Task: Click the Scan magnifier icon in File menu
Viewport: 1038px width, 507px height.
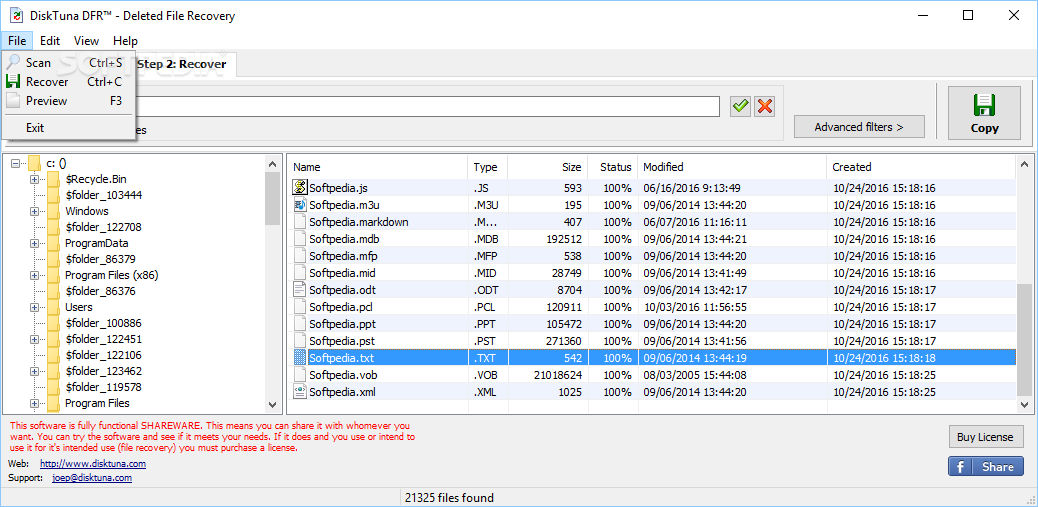Action: click(x=13, y=62)
